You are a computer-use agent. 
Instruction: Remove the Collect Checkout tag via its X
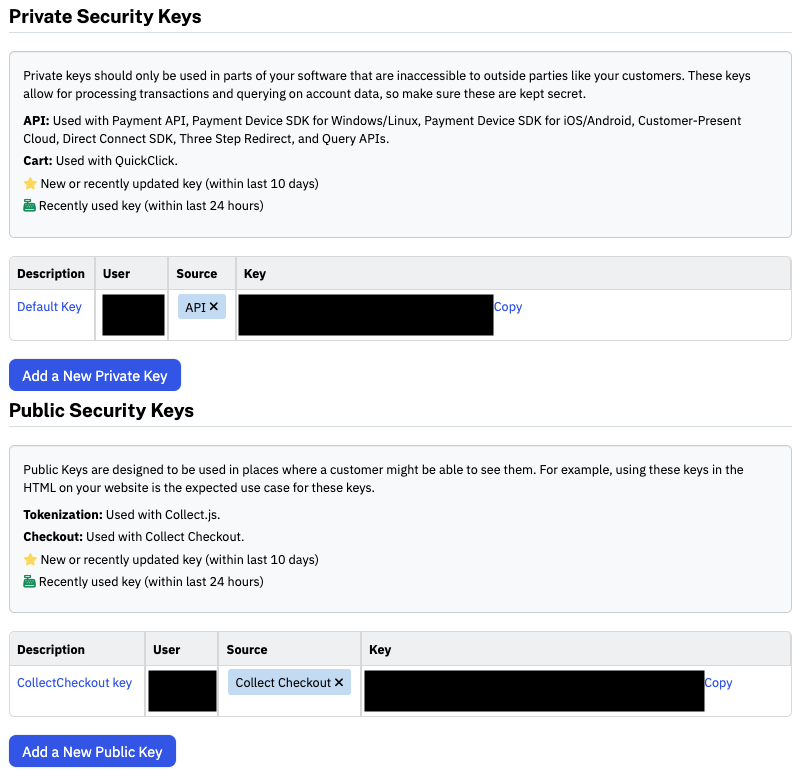pos(339,682)
